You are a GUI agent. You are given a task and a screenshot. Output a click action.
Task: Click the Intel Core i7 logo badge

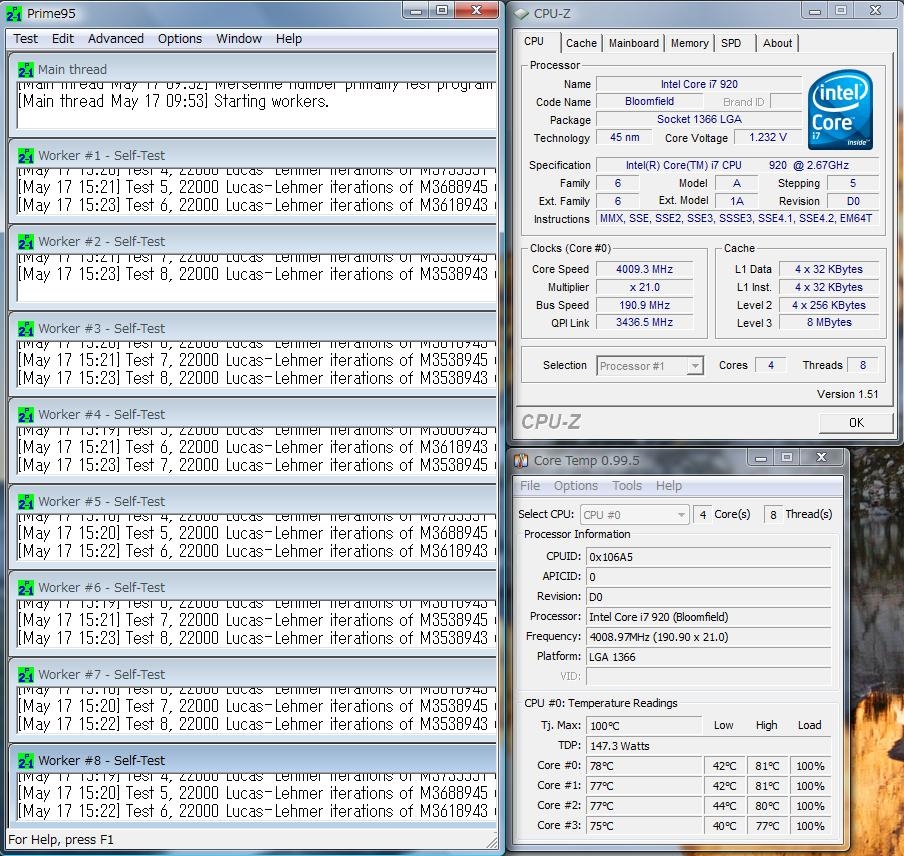[x=842, y=108]
